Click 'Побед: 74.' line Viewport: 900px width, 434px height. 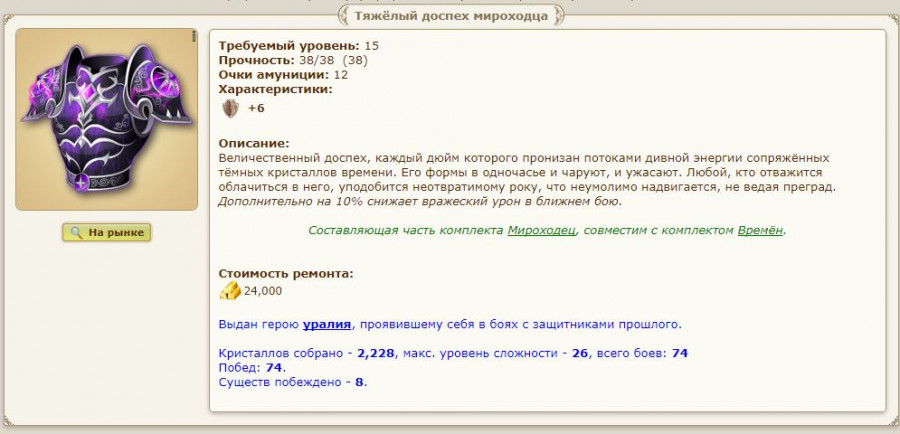coord(253,367)
